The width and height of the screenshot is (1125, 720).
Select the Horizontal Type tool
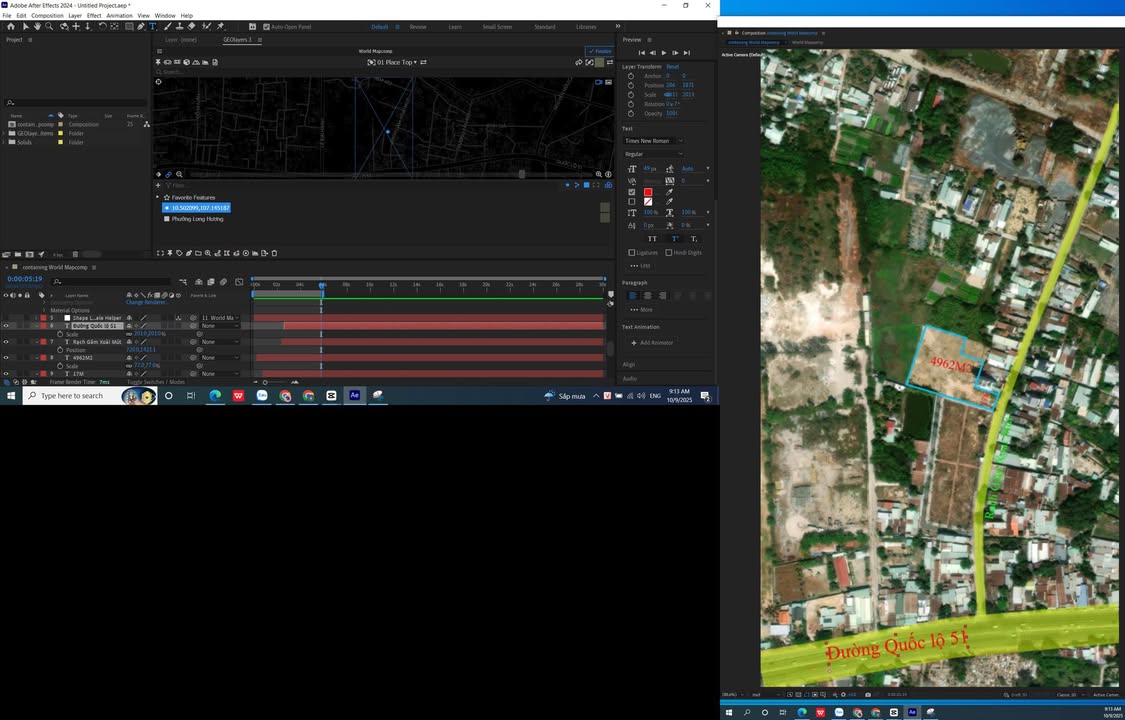pyautogui.click(x=152, y=26)
